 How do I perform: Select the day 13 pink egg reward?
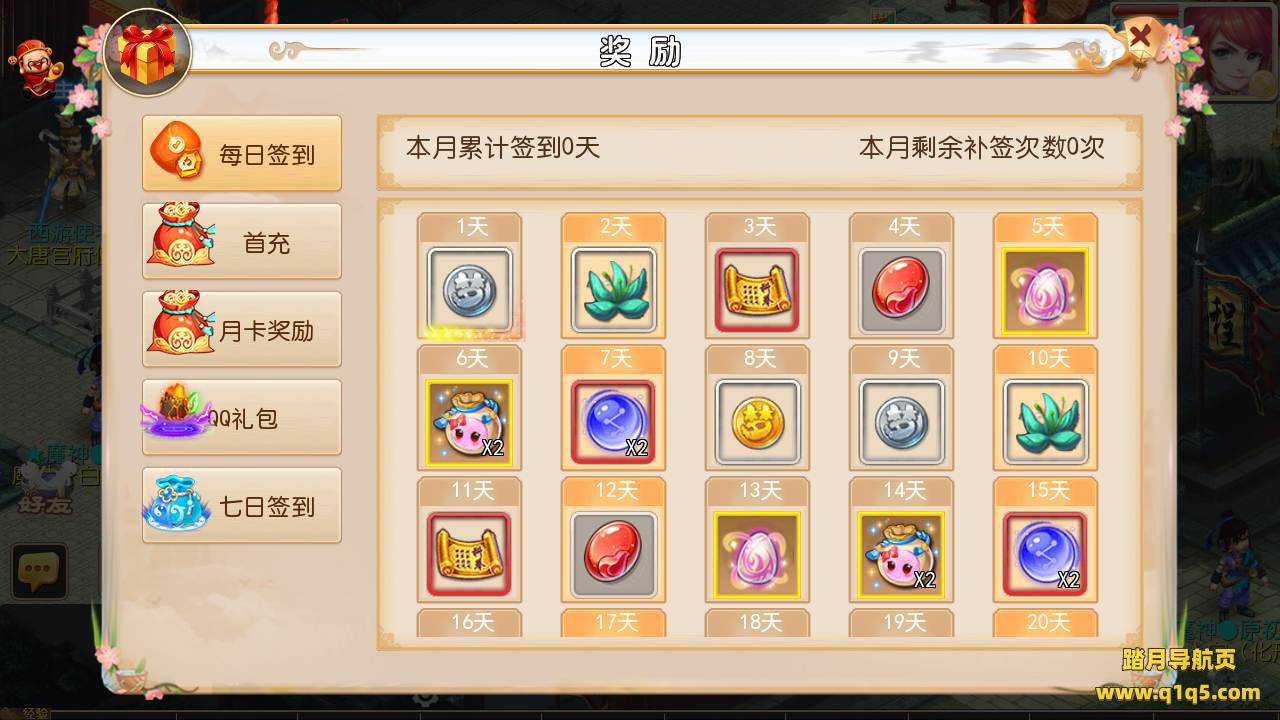pos(757,554)
